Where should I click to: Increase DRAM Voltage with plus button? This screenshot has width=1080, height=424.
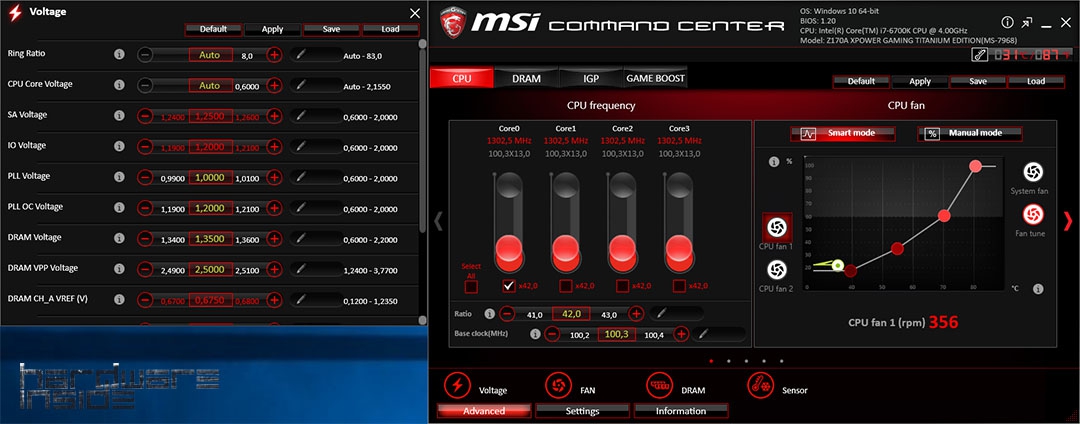tap(274, 238)
